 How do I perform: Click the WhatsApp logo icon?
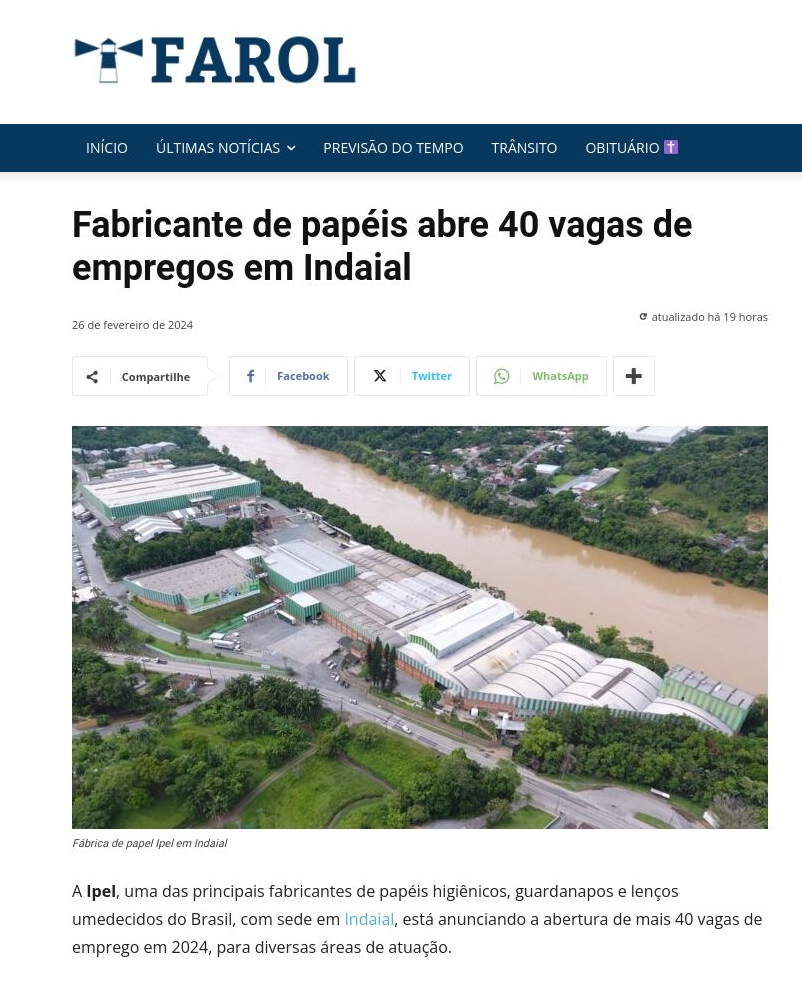[502, 376]
